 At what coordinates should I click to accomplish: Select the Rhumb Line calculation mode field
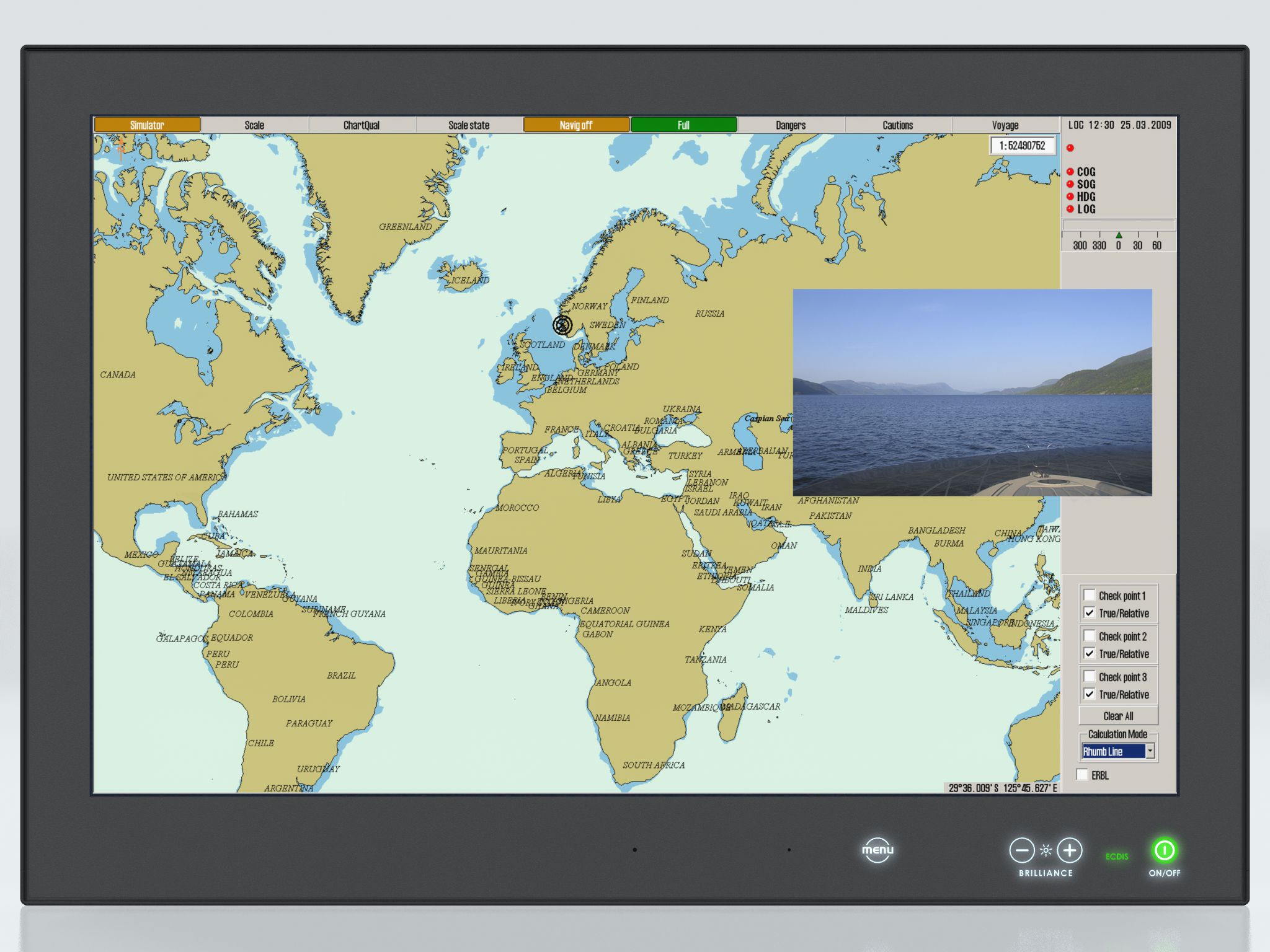click(x=1114, y=751)
